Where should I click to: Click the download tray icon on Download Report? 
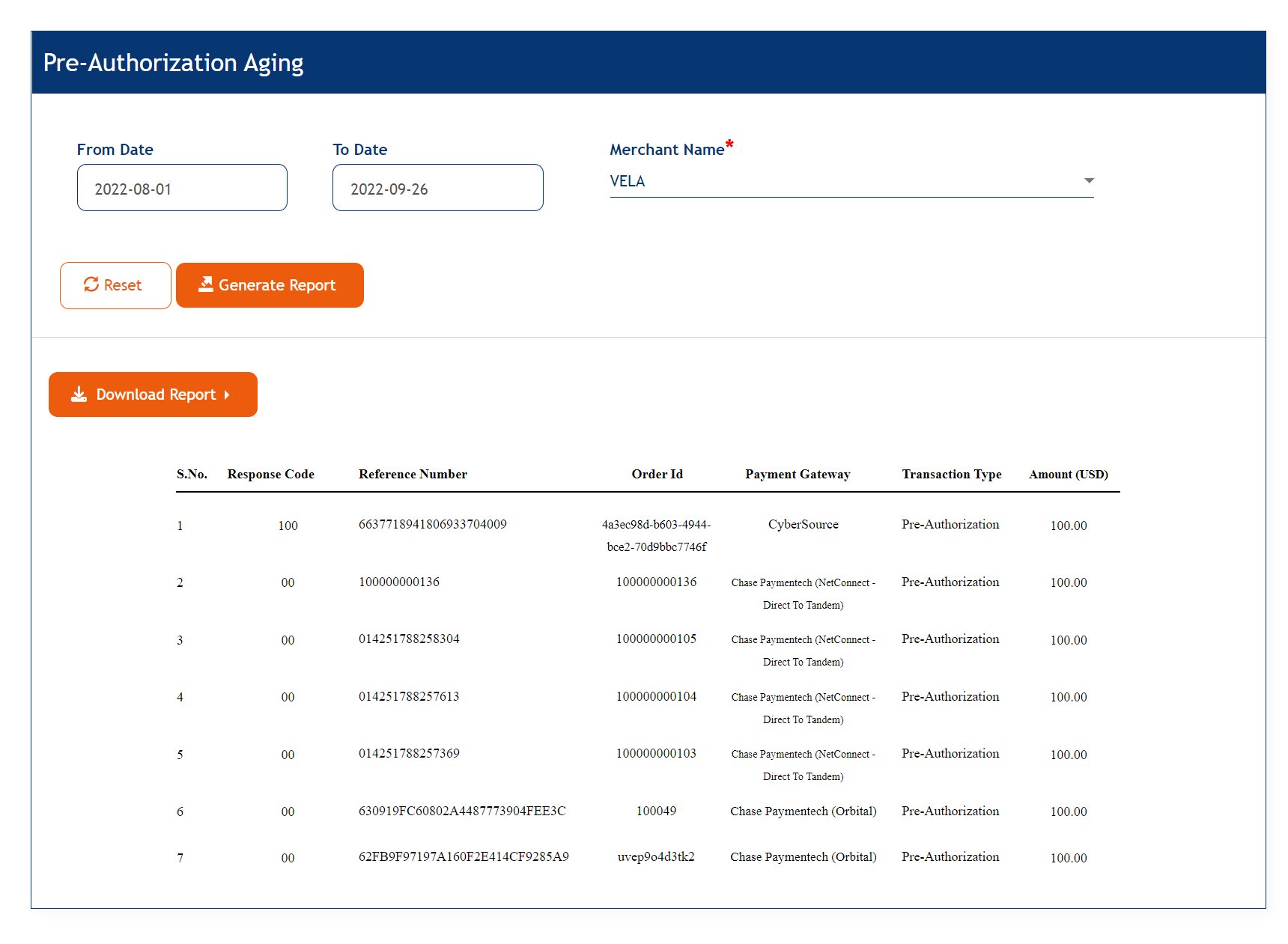pos(79,395)
